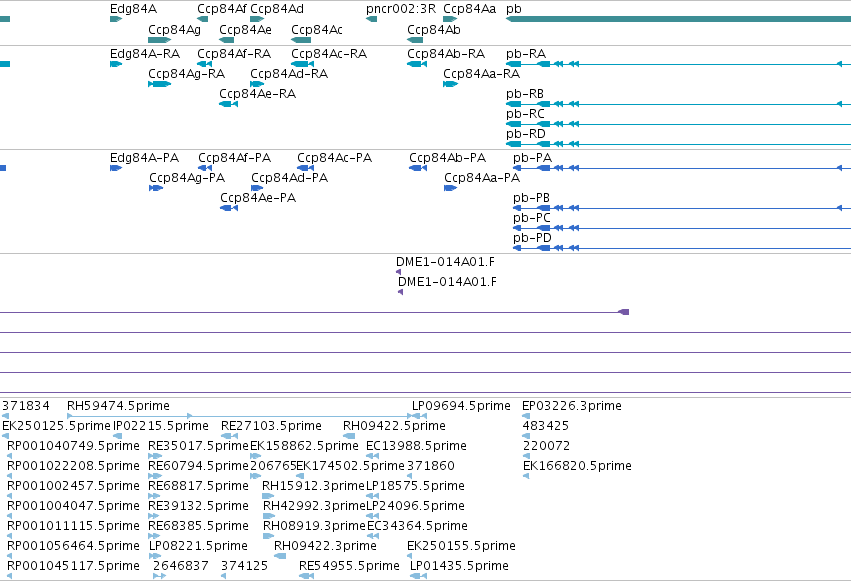Click the pb-PA protein label
851x581 pixels.
click(532, 158)
